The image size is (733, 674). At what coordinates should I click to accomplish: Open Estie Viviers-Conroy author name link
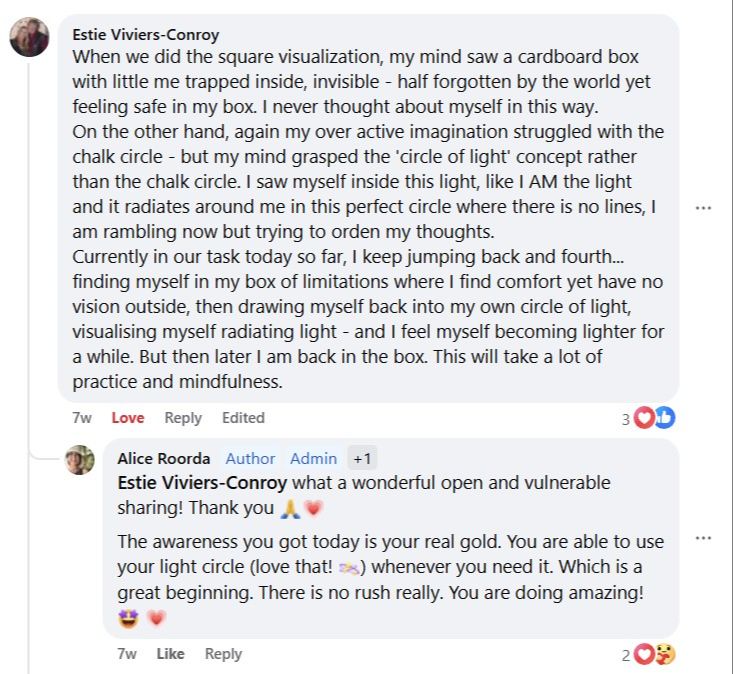click(144, 34)
